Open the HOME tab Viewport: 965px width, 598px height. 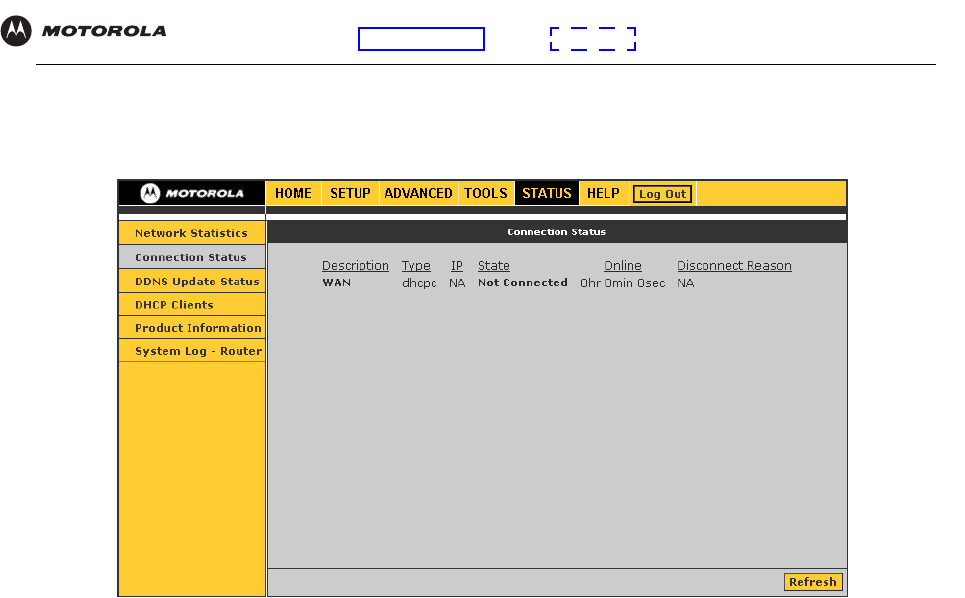click(x=293, y=194)
